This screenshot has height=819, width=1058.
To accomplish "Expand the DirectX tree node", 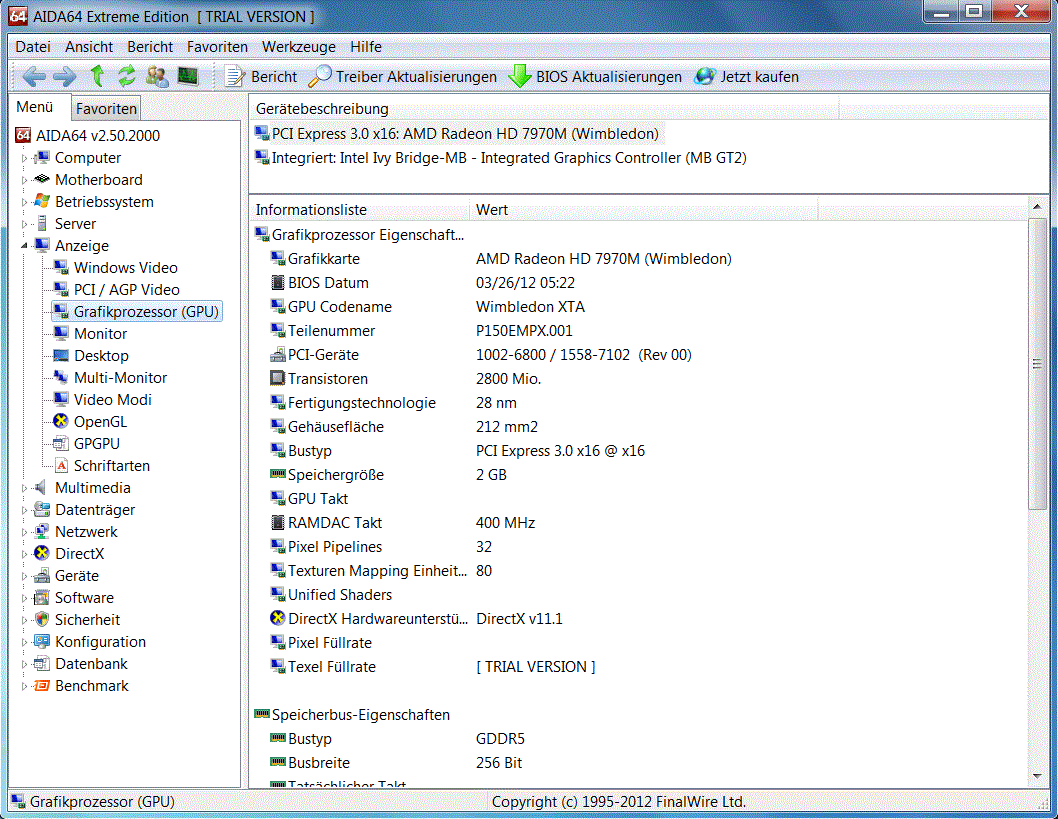I will (x=24, y=555).
